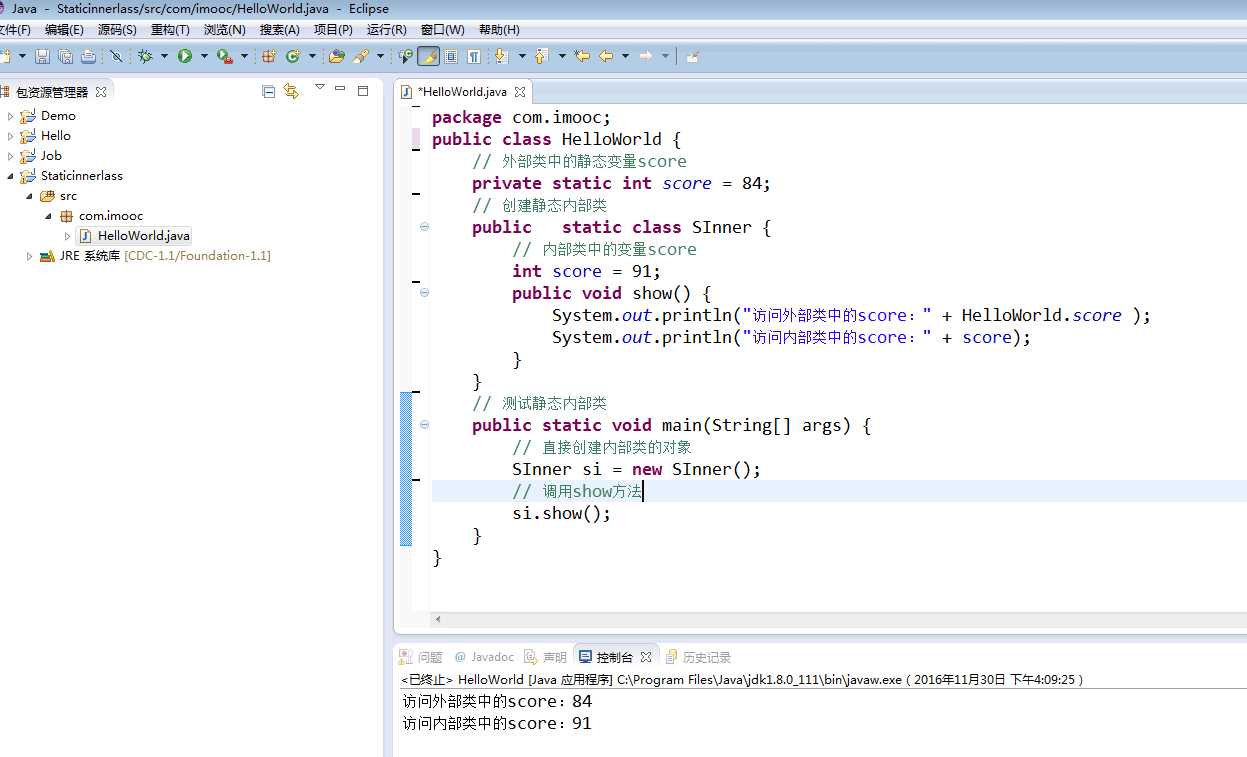Click the Print toolbar icon
1247x757 pixels.
point(88,57)
